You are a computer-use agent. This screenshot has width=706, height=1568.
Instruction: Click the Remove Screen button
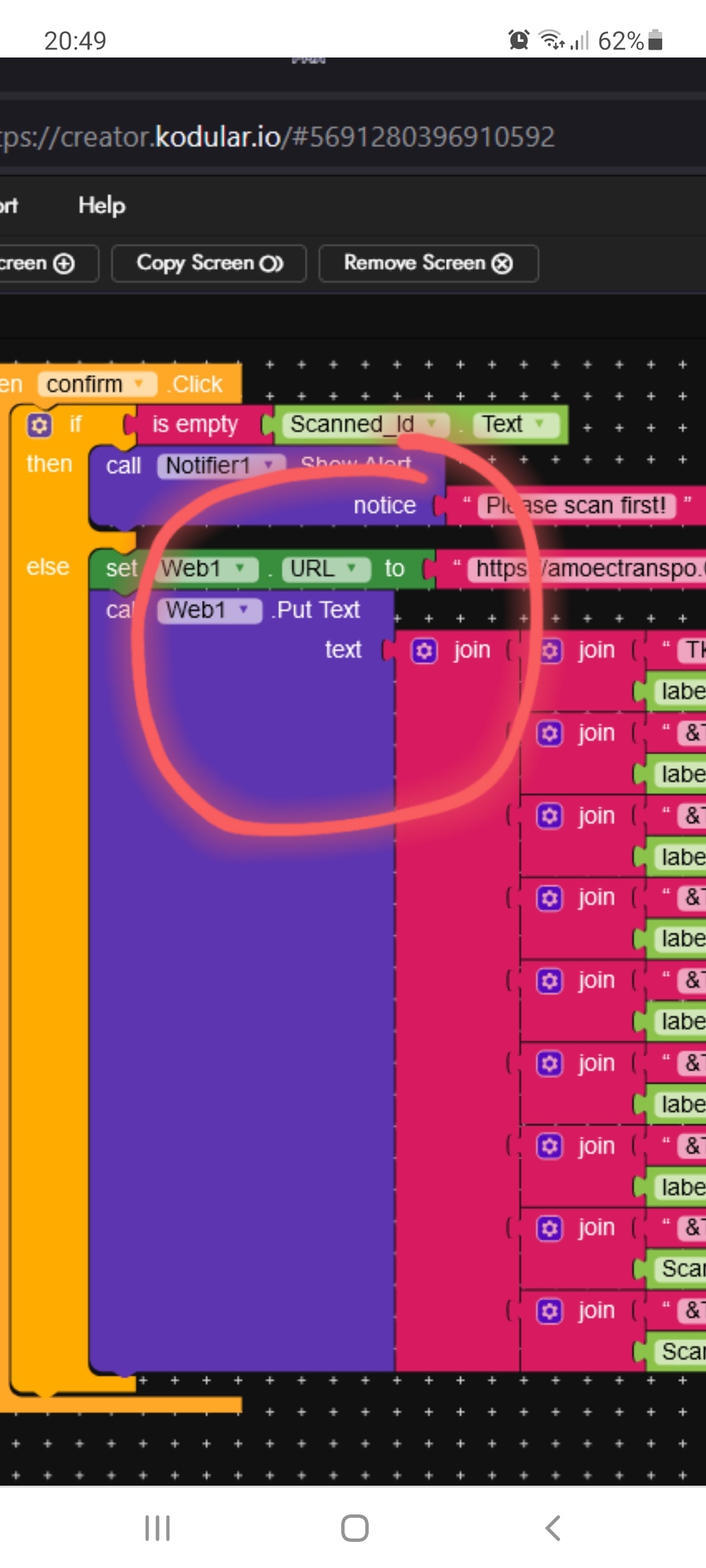[x=429, y=263]
